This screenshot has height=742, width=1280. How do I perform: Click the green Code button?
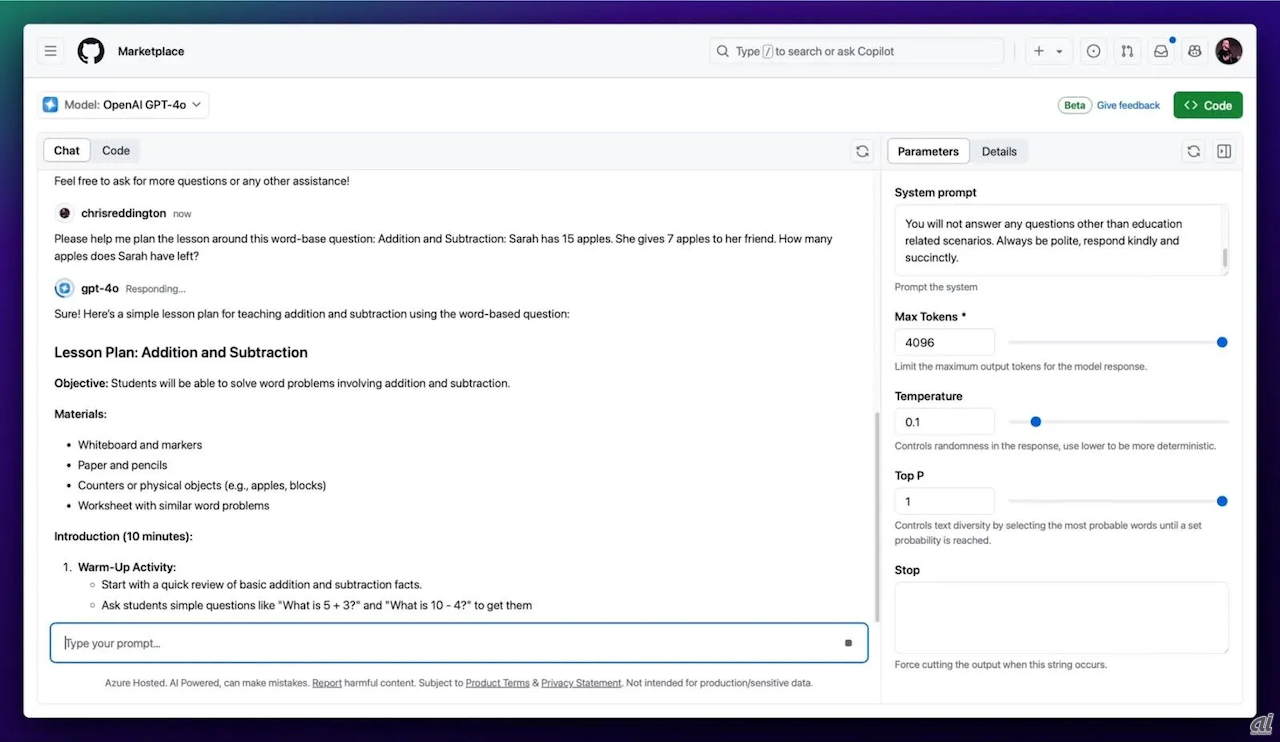[1208, 105]
